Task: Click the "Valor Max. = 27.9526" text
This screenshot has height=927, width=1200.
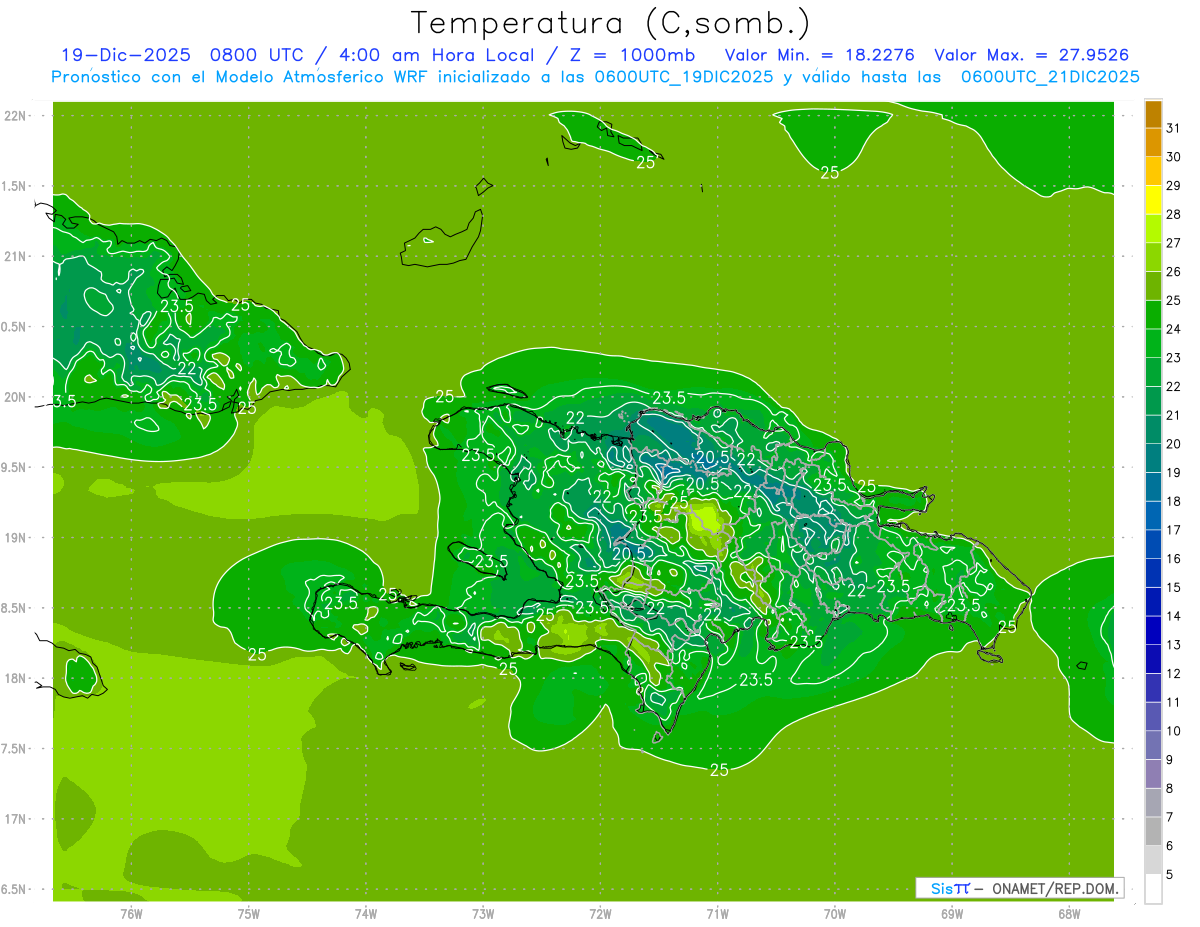Action: [x=1031, y=55]
